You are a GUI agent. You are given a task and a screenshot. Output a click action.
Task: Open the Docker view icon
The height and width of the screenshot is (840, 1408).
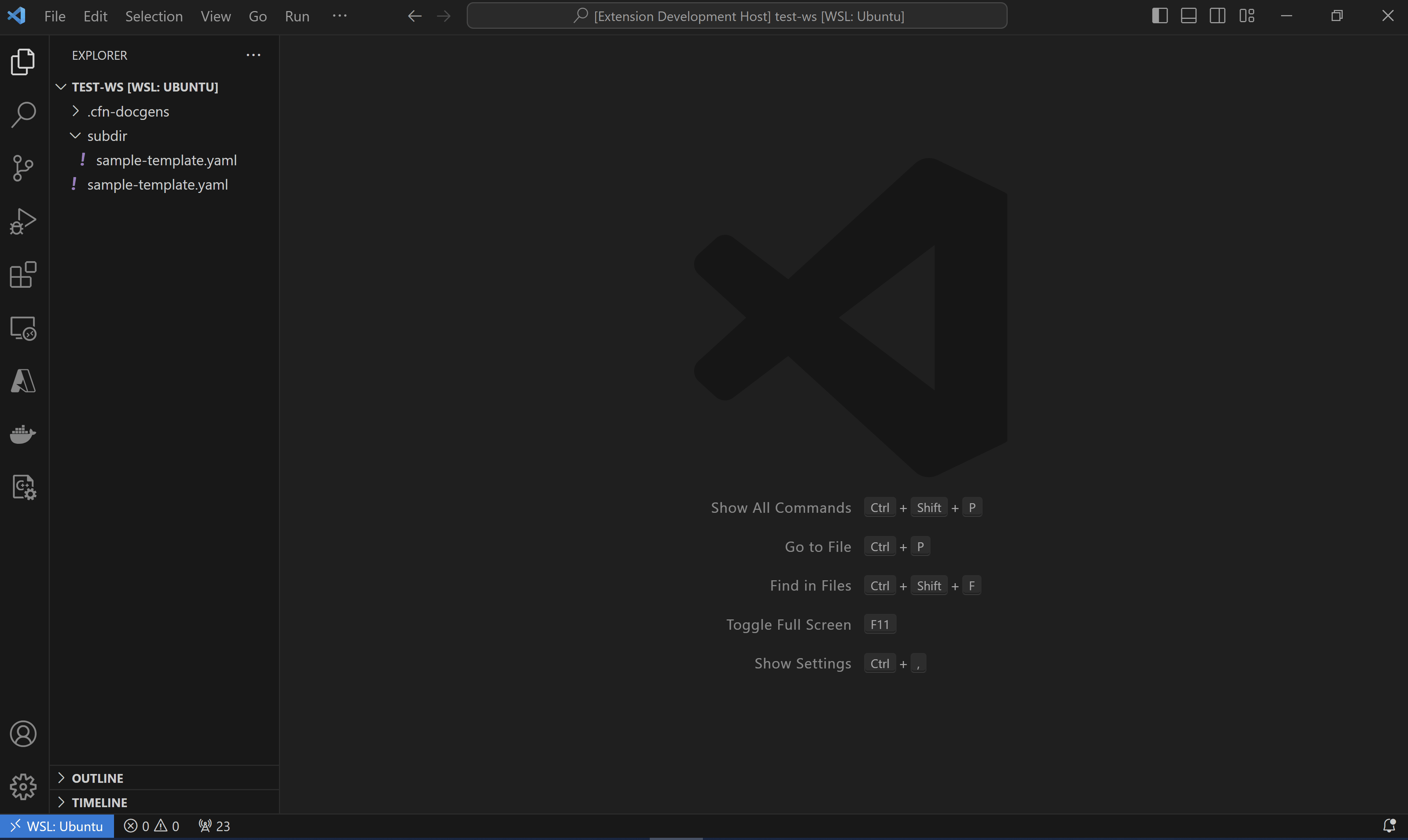pyautogui.click(x=23, y=434)
